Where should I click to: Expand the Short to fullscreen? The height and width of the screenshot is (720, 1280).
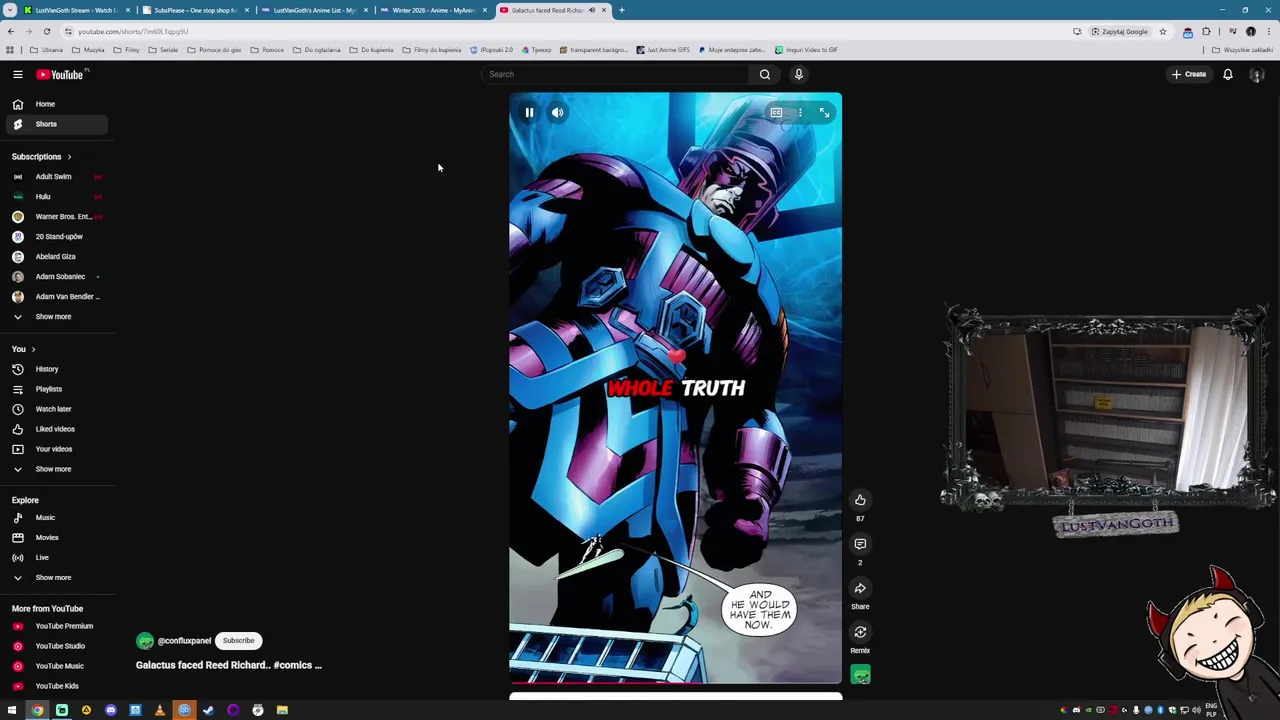[824, 113]
